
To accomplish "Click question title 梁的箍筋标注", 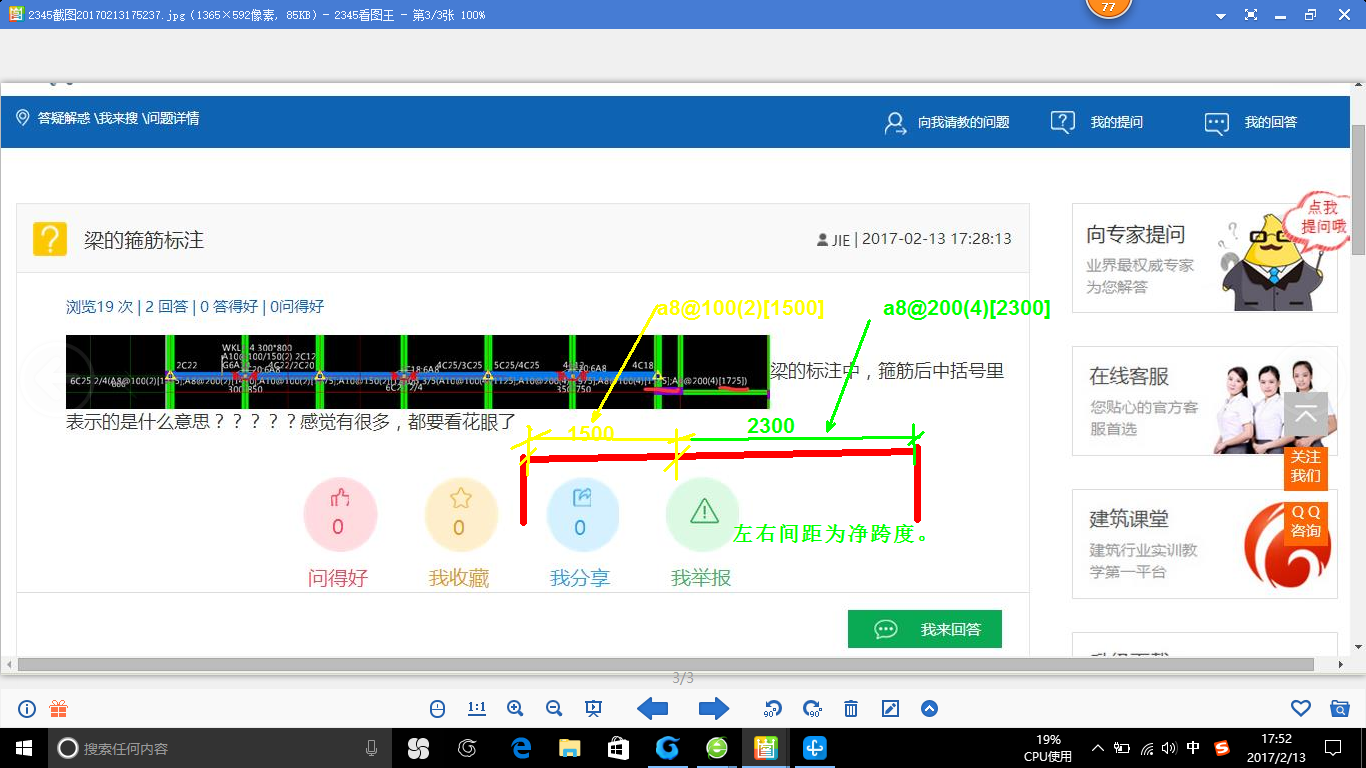I will coord(144,240).
